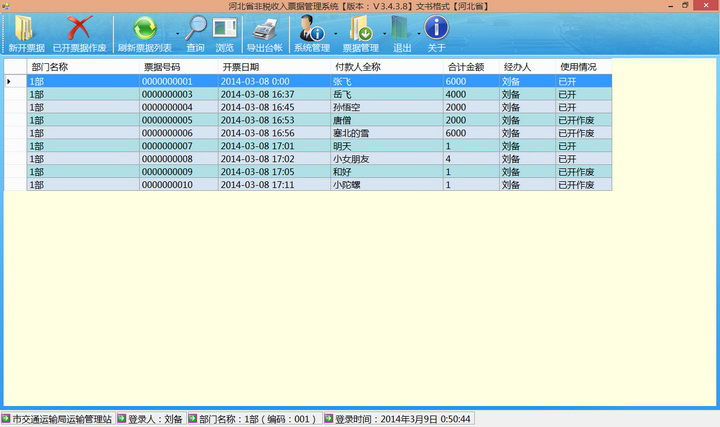Restore down the application window
The image size is (720, 427).
pyautogui.click(x=685, y=6)
